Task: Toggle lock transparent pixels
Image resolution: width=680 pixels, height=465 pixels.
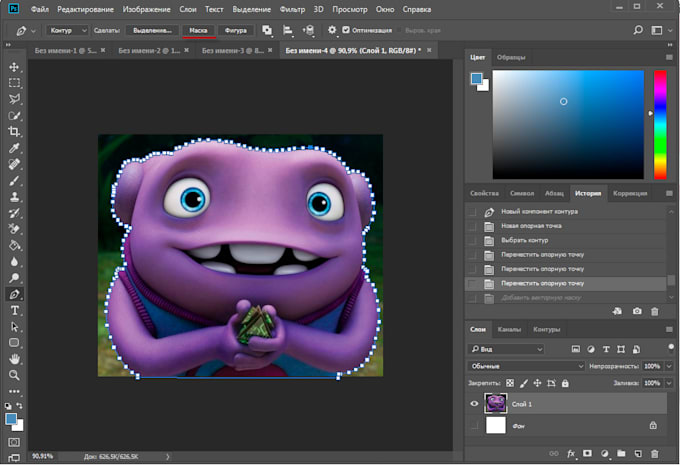Action: (x=510, y=383)
